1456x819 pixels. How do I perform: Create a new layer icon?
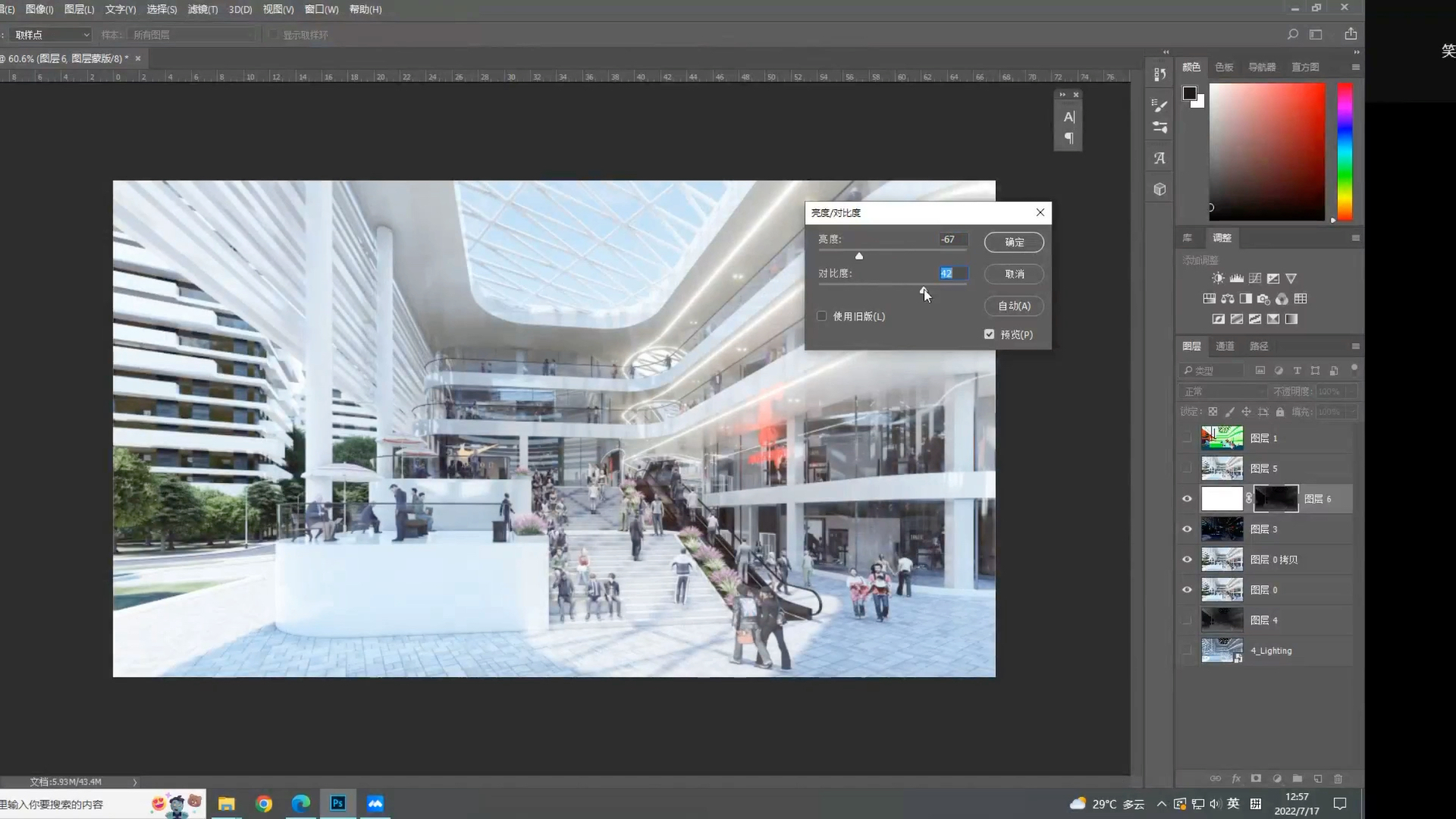click(1318, 779)
